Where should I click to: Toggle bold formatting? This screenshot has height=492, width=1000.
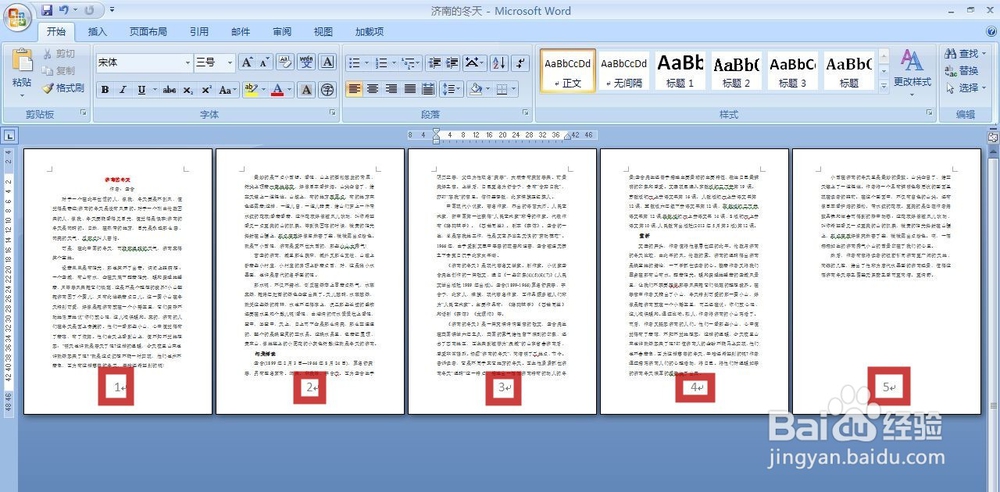105,90
